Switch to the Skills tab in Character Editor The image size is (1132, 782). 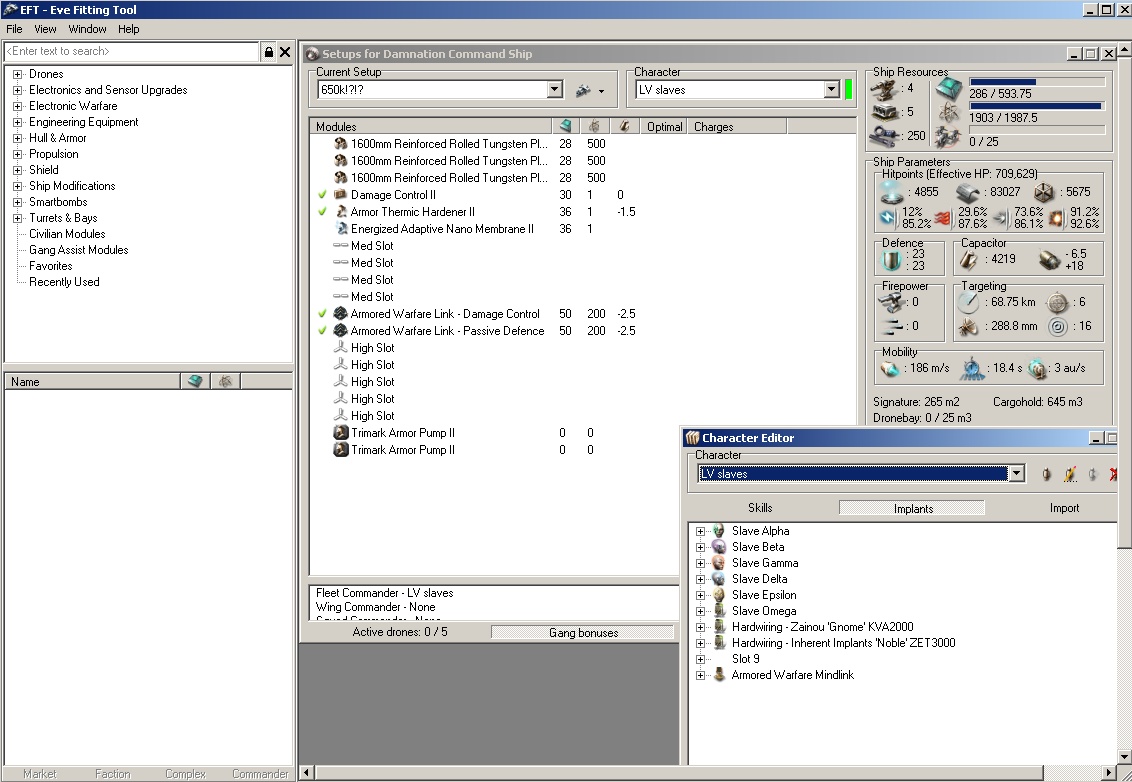tap(760, 508)
